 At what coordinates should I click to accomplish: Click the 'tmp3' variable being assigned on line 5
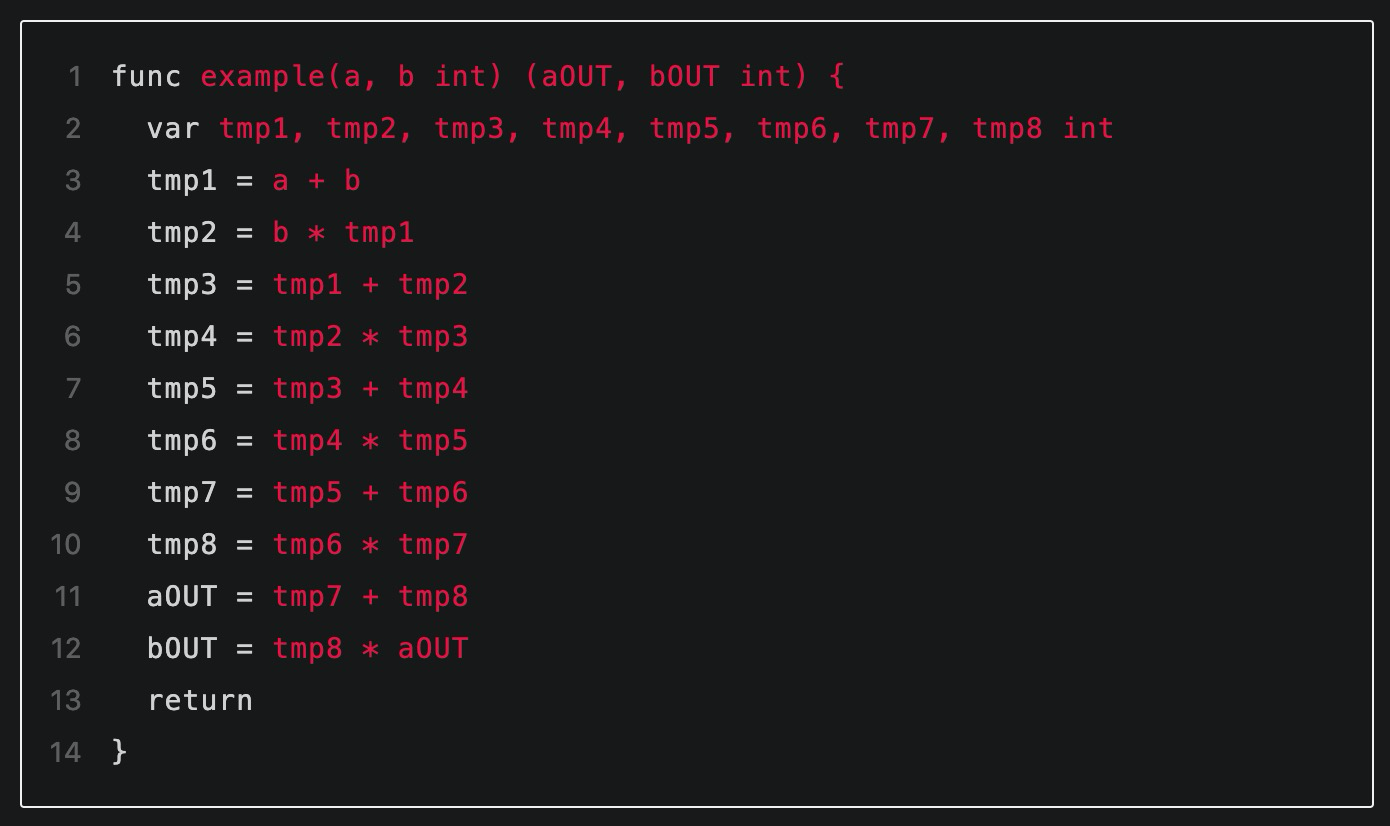point(182,284)
